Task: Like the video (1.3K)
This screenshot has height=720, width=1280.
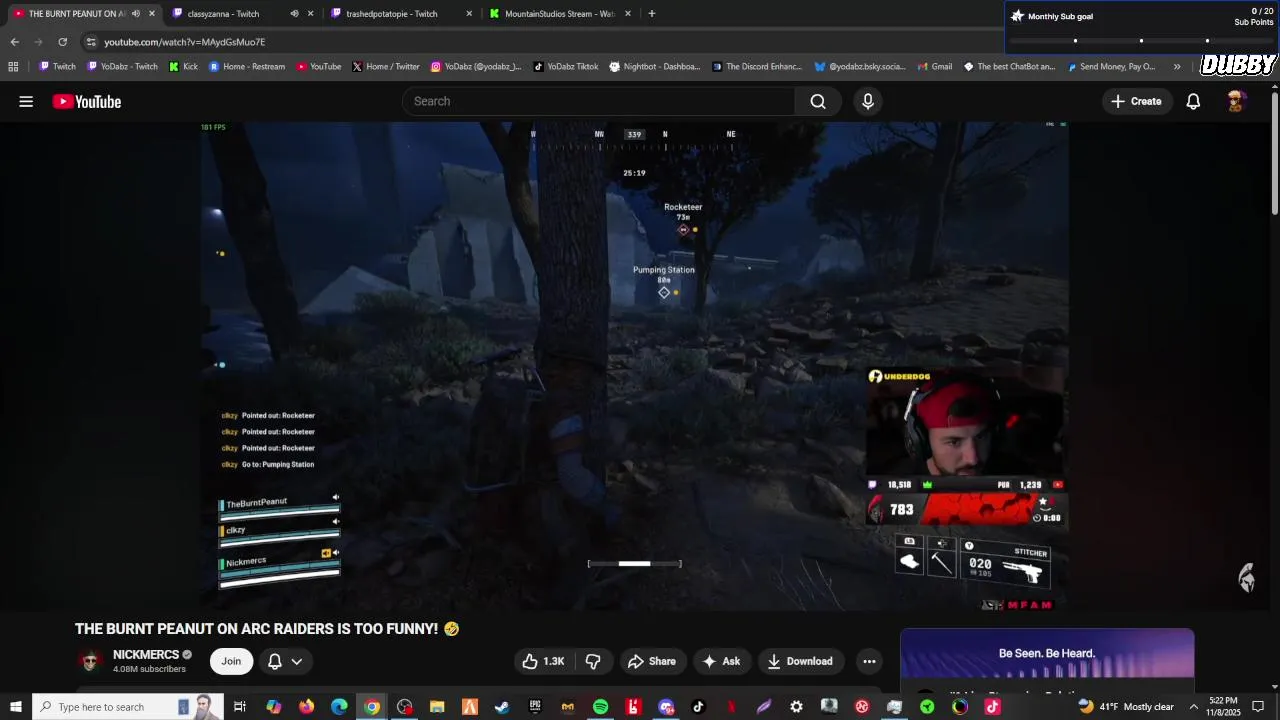Action: [543, 661]
